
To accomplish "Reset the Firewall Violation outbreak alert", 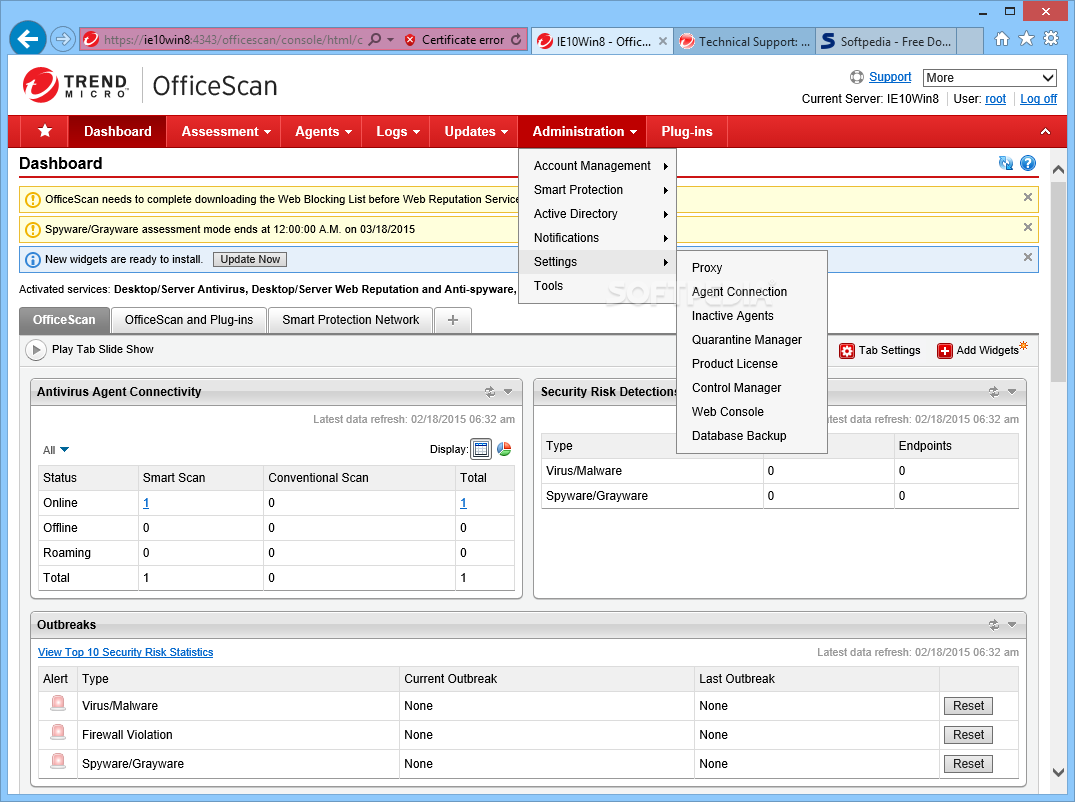I will tap(968, 735).
